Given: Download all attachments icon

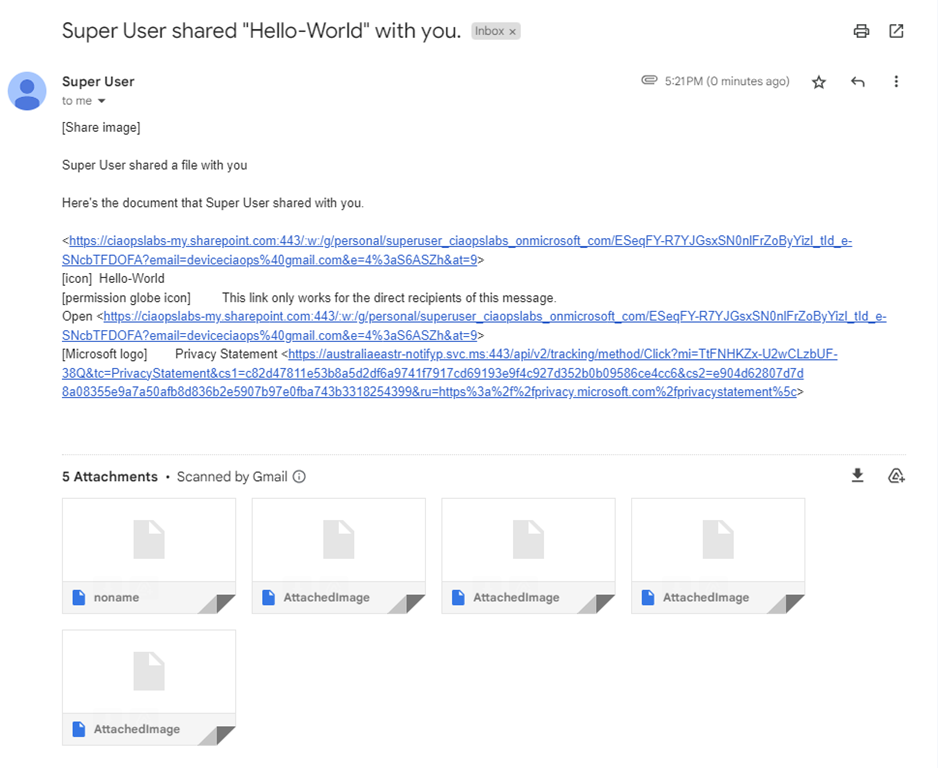Looking at the screenshot, I should pos(857,476).
